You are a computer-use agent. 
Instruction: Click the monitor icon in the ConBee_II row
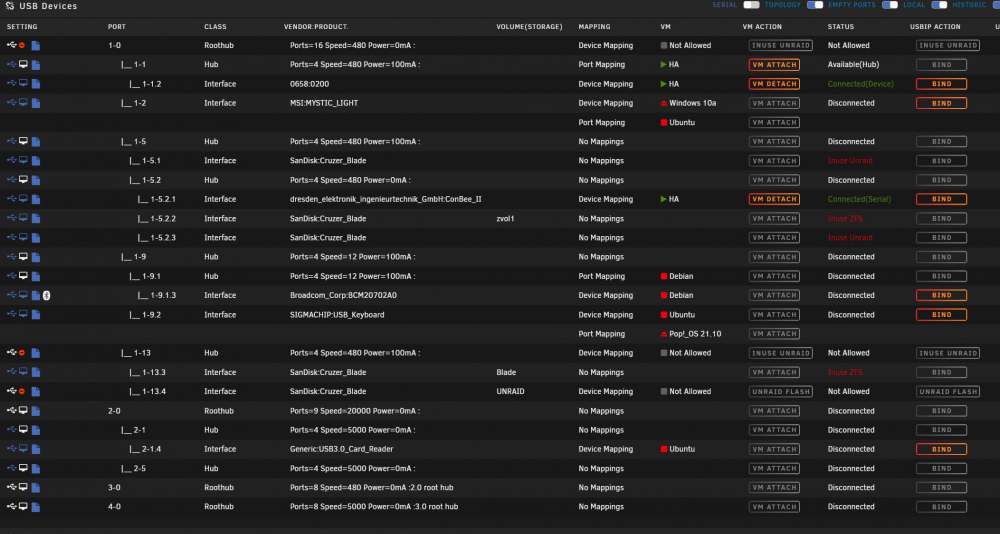tap(23, 198)
